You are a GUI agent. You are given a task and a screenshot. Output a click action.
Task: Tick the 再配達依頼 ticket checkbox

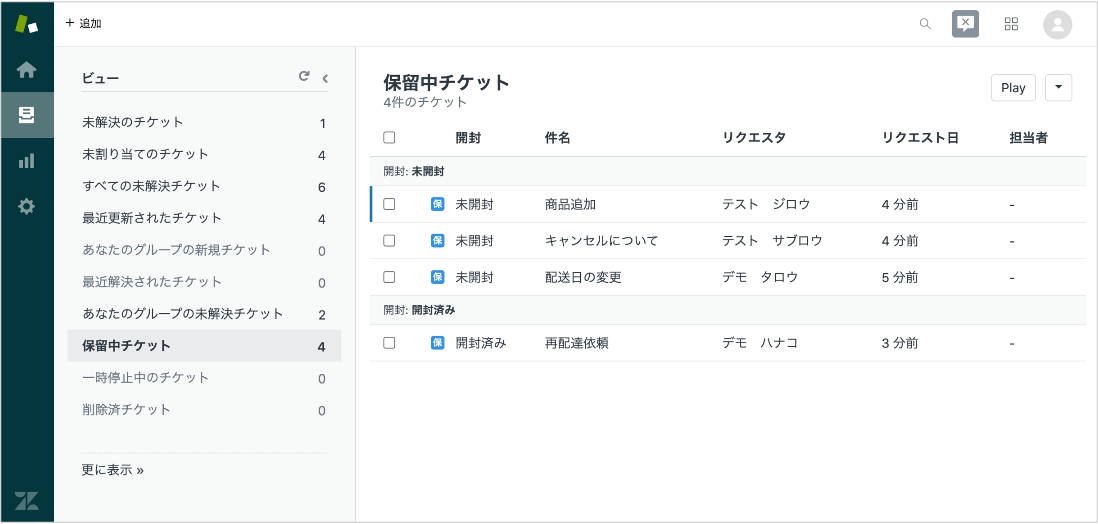tap(389, 343)
